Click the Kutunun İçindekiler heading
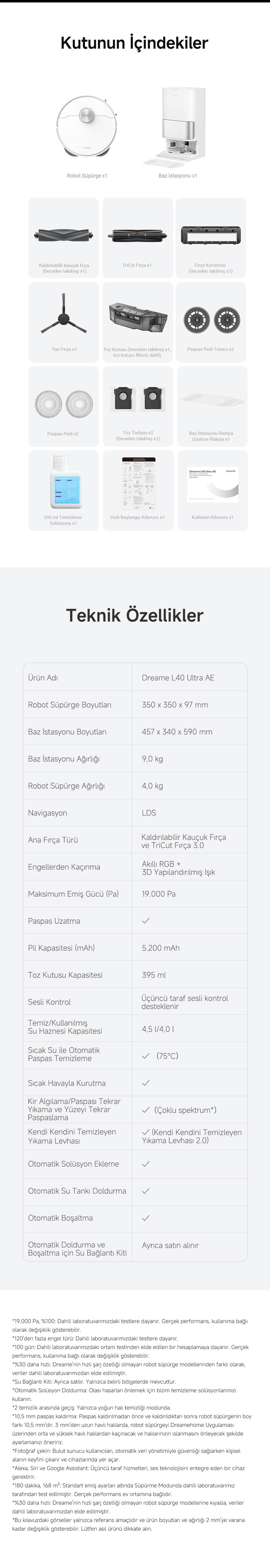 (x=134, y=43)
